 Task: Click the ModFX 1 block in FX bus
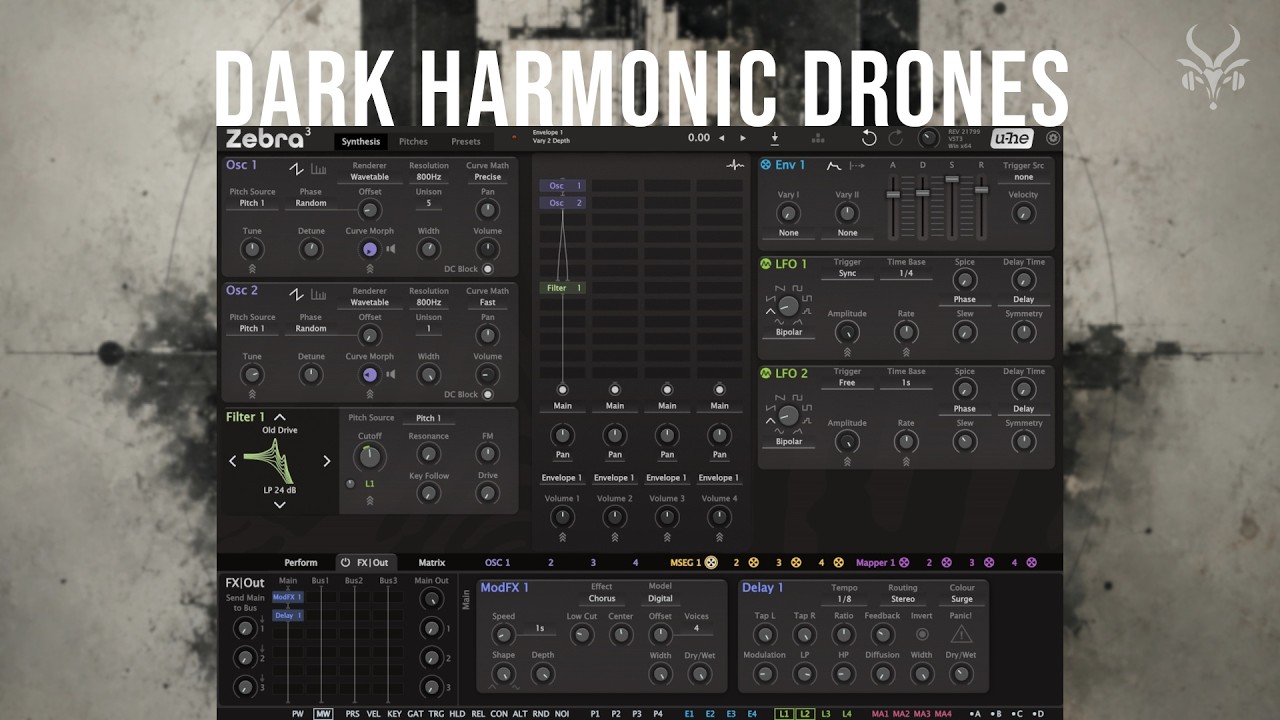pyautogui.click(x=287, y=597)
